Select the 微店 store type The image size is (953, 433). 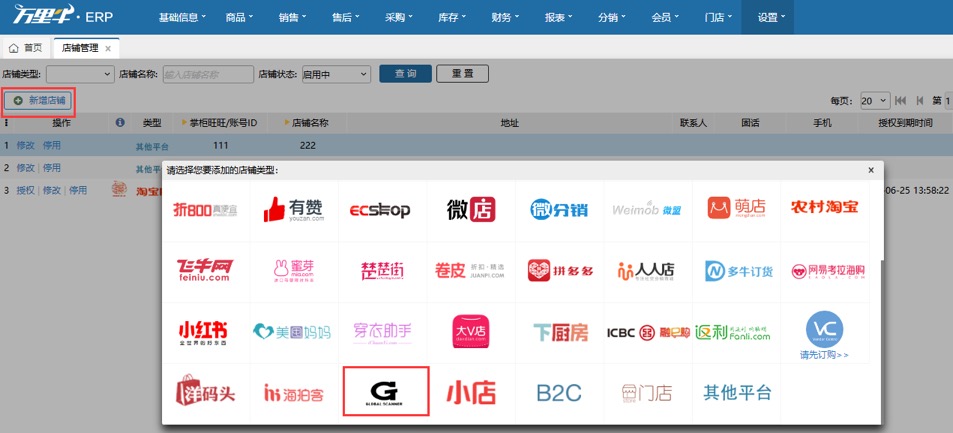tap(470, 210)
